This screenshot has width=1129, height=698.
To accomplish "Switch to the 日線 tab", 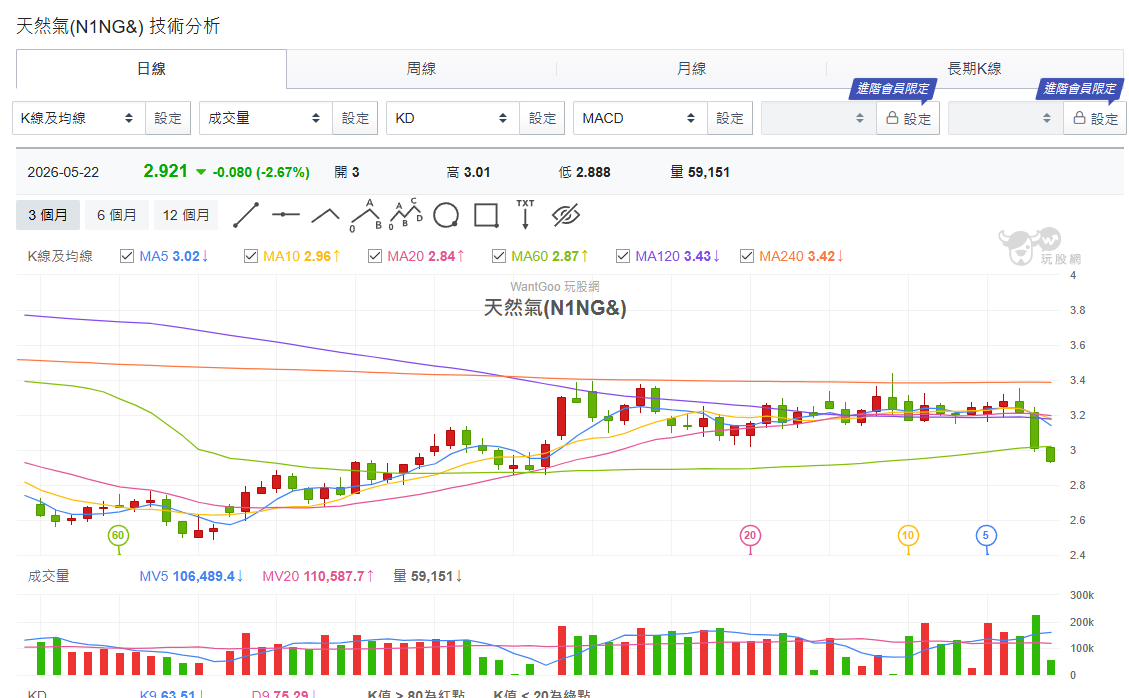I will pyautogui.click(x=151, y=68).
